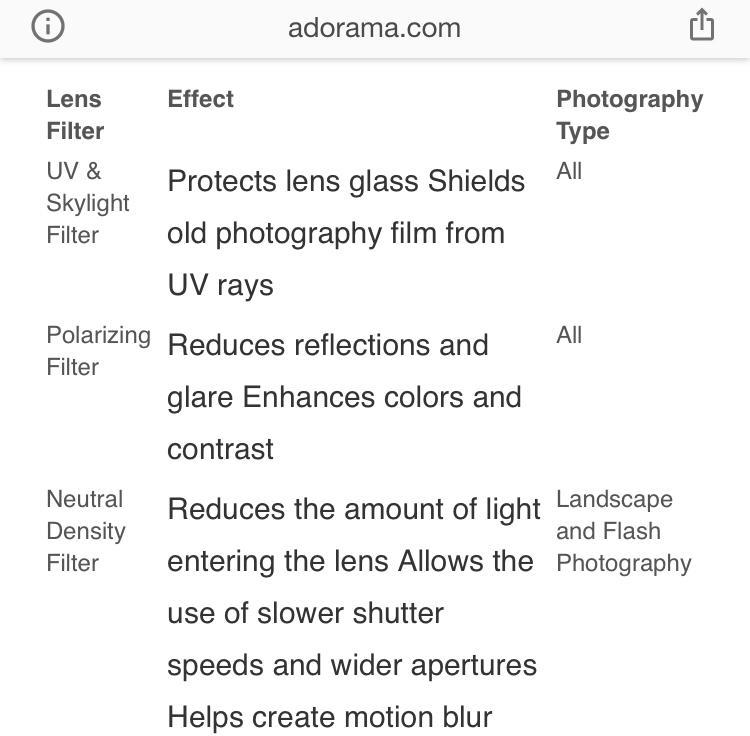Click the 'Protects lens glass Shields' text line
The width and height of the screenshot is (750, 736).
346,181
